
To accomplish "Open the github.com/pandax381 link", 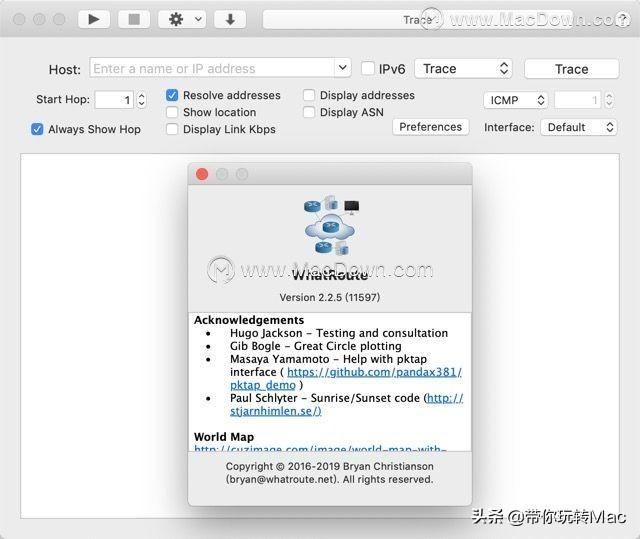I will [374, 372].
